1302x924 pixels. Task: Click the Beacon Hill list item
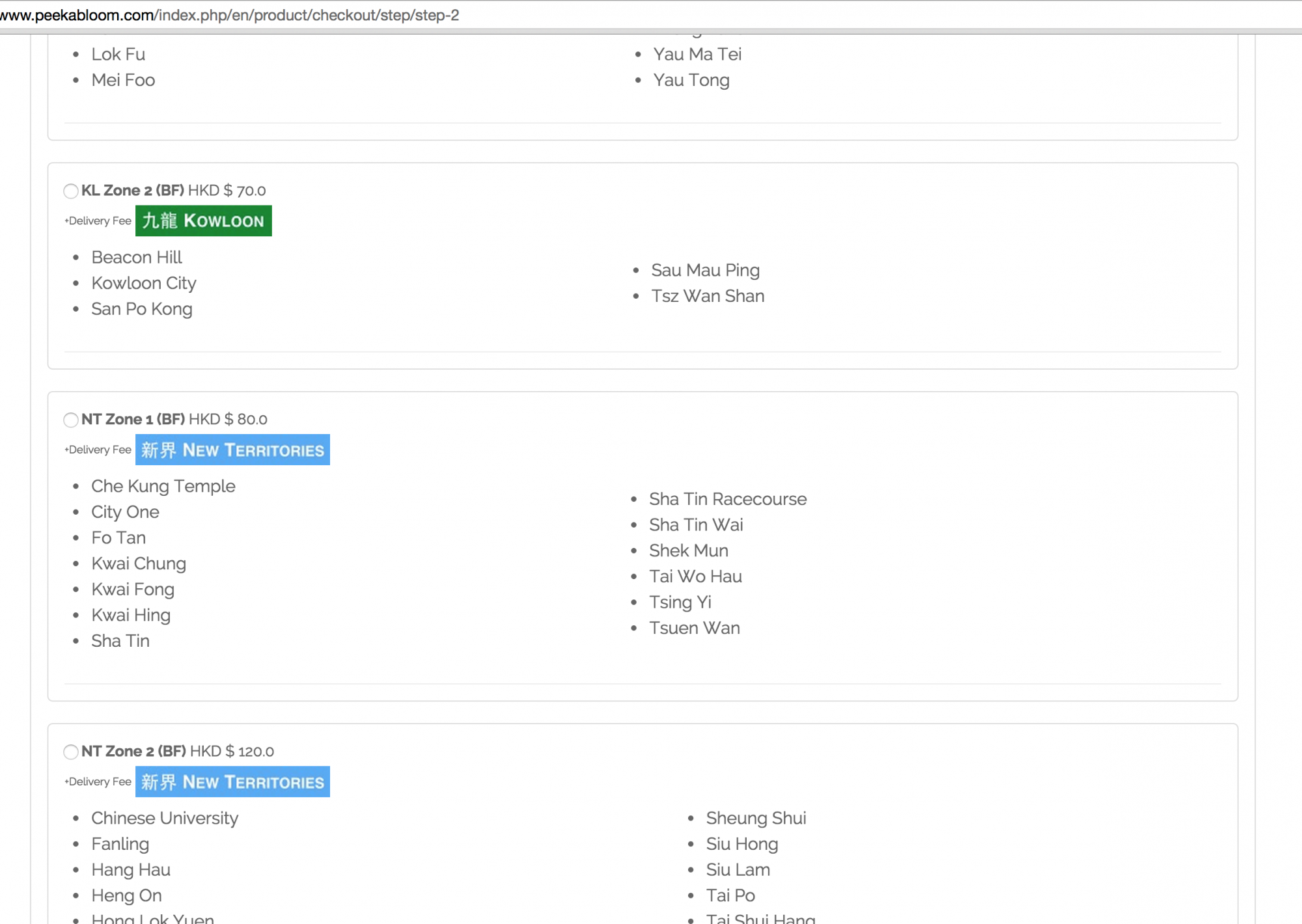tap(137, 258)
